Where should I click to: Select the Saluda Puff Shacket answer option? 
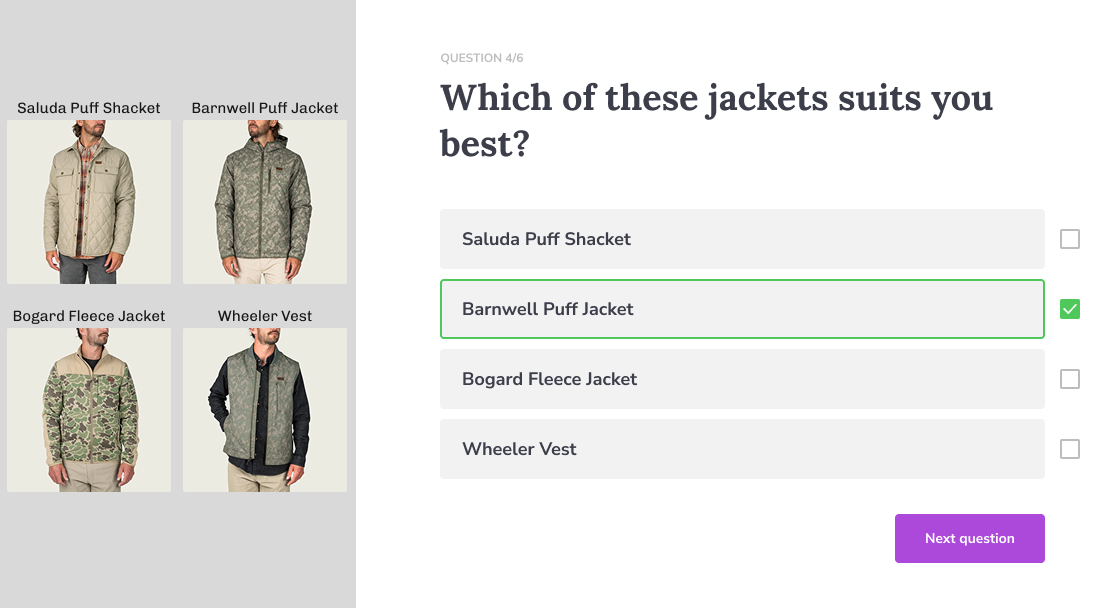tap(742, 239)
